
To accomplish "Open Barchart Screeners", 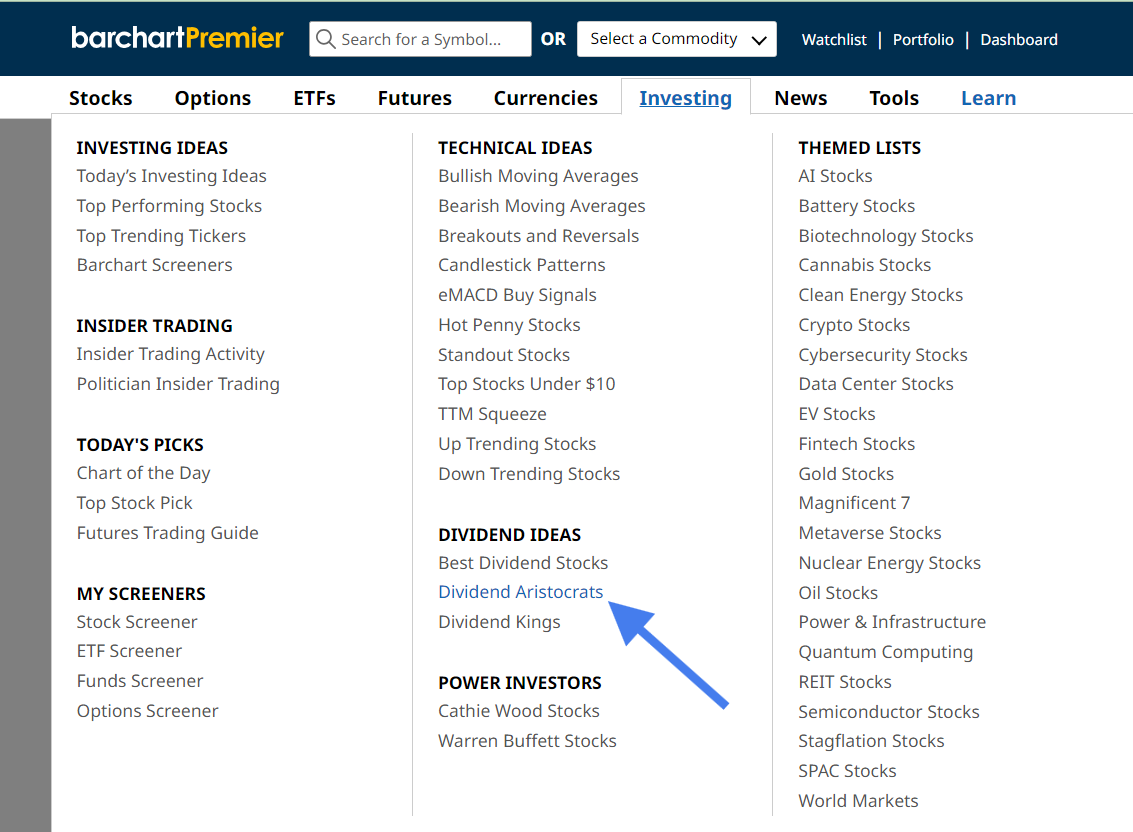I will tap(155, 265).
